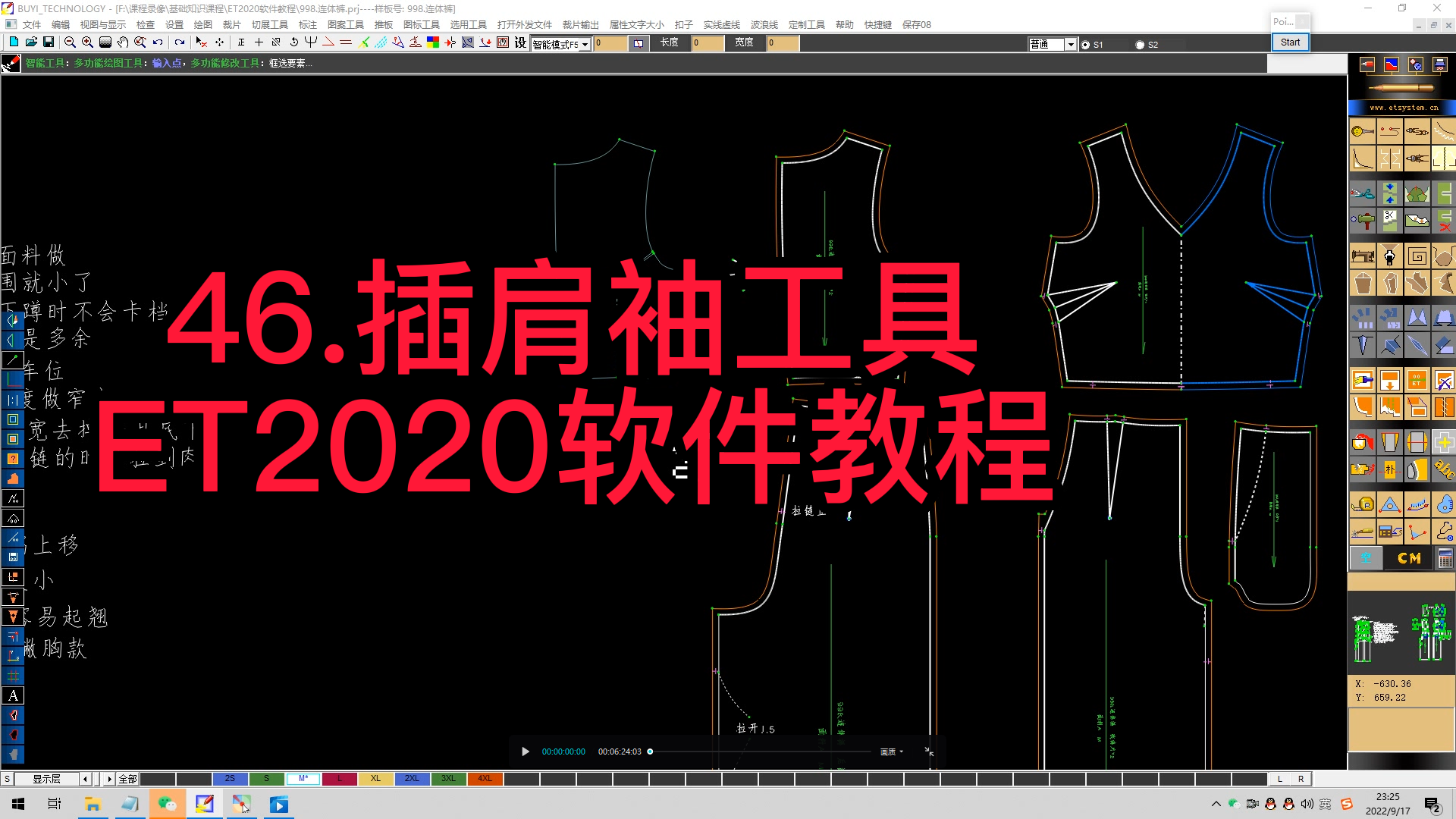Select the sewing machine tool icon

click(1362, 256)
